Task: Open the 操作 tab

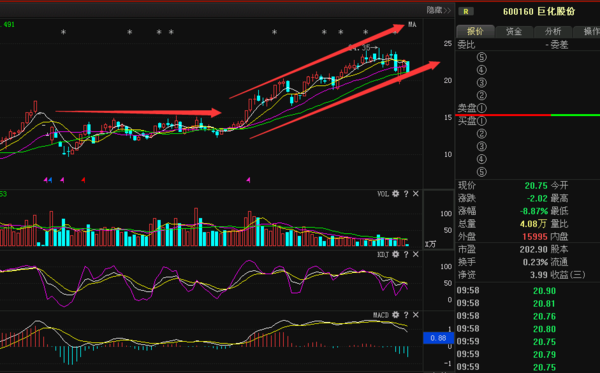Action: click(x=589, y=31)
